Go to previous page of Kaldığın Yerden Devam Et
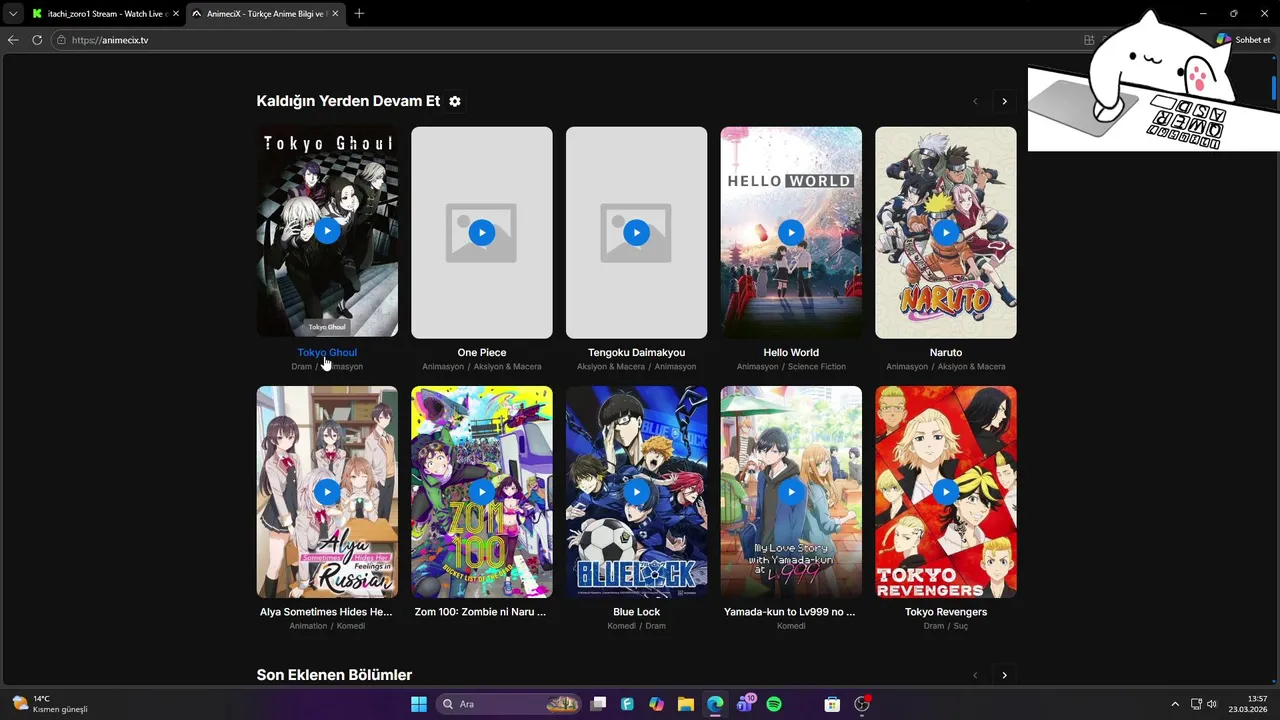 976,101
